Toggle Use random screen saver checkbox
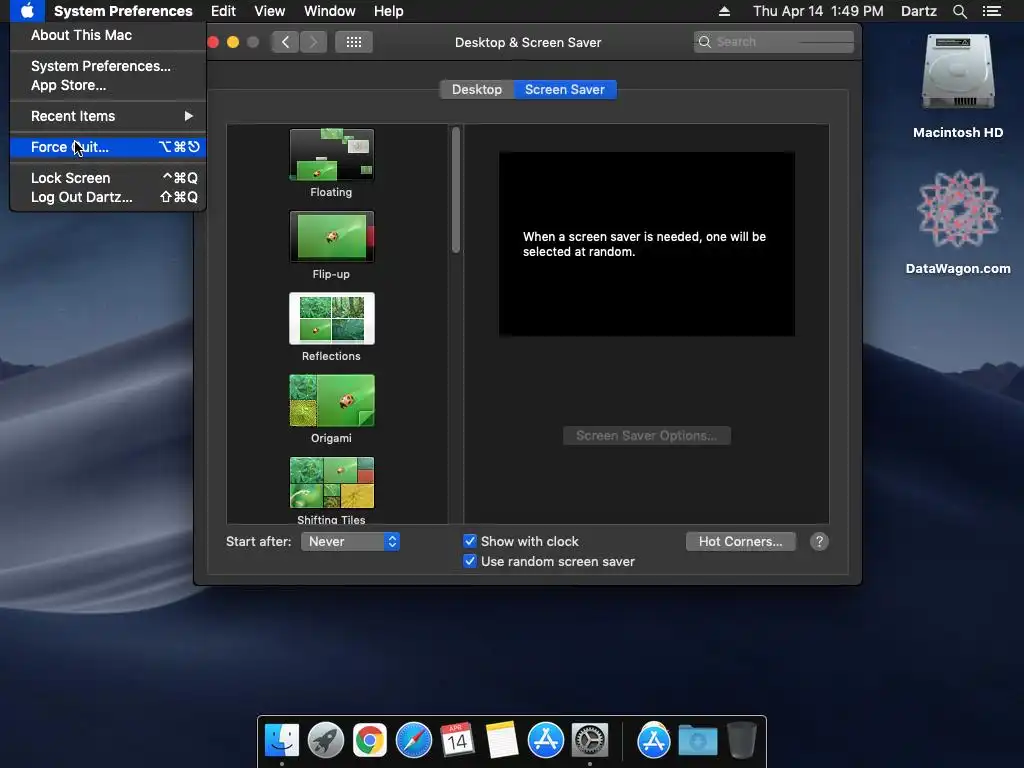This screenshot has width=1024, height=768. click(x=470, y=561)
